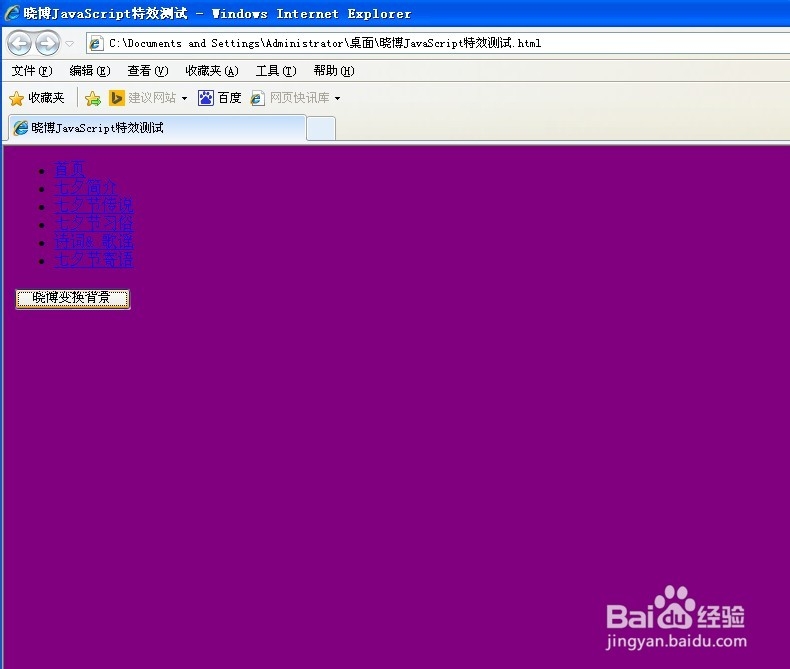Open the 文件(F) menu
Screen dimensions: 790x669
point(32,71)
